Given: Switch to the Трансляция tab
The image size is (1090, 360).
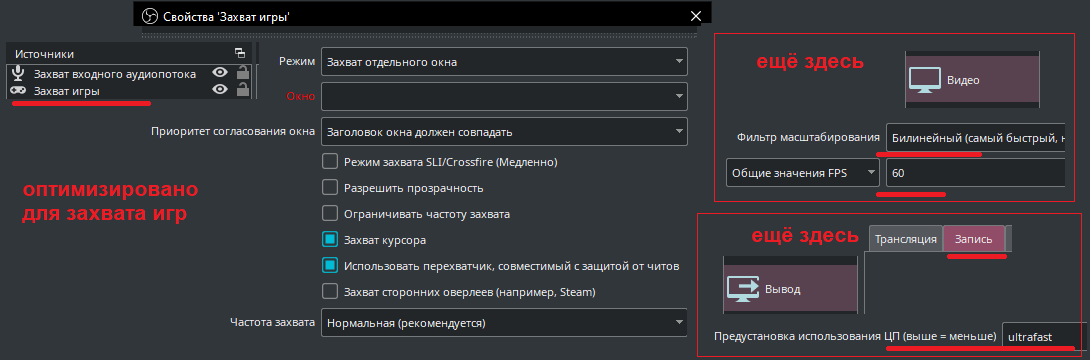Looking at the screenshot, I should coord(906,238).
